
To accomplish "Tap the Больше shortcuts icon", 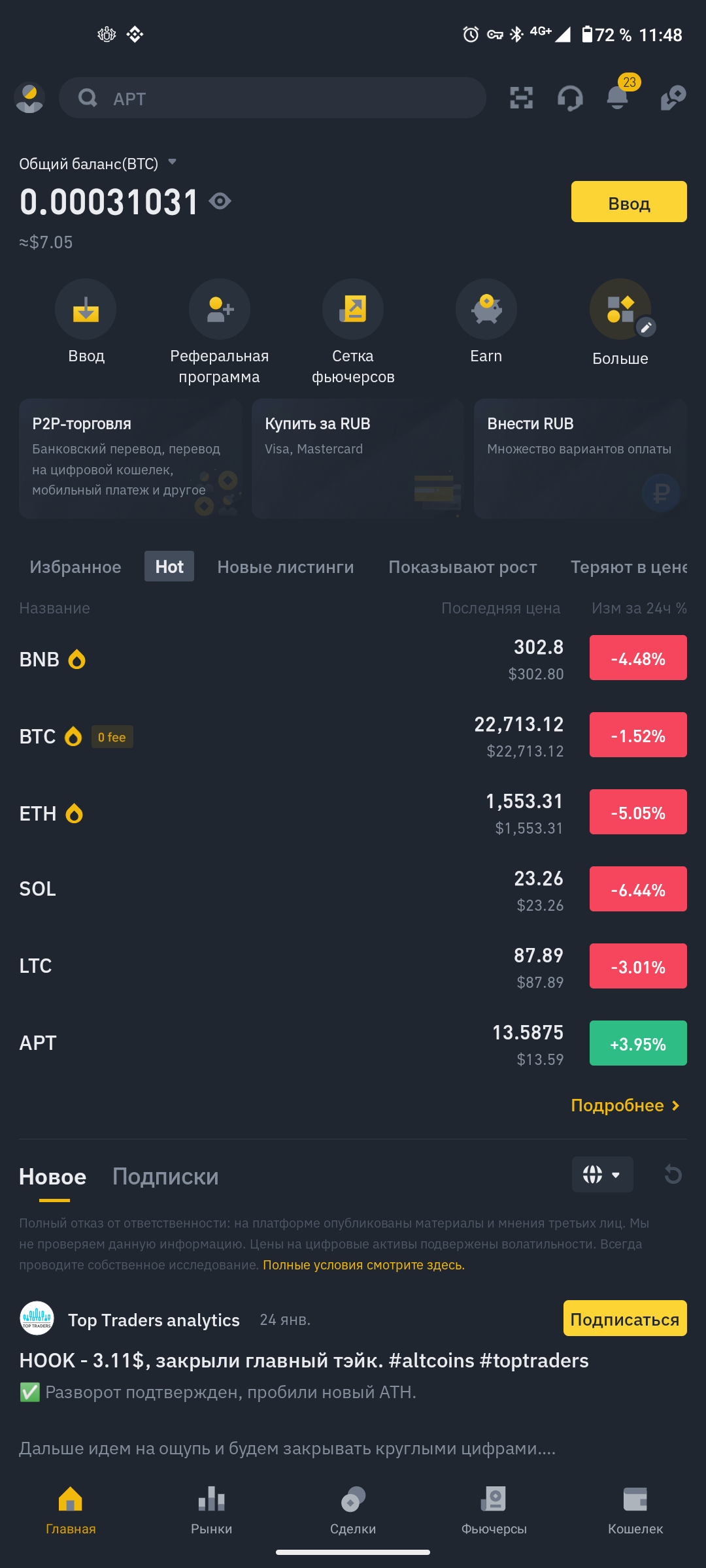I will [x=620, y=309].
